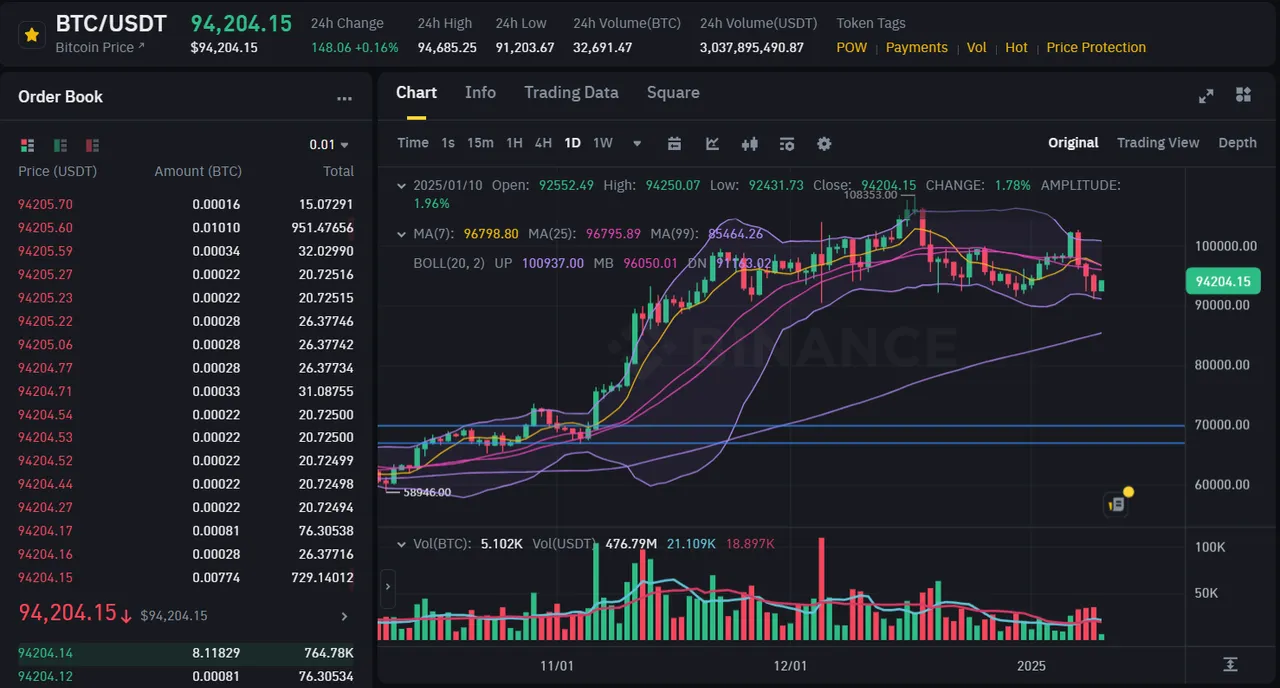This screenshot has height=688, width=1280.
Task: Collapse the Vol(BTC) indicator row
Action: coord(402,545)
